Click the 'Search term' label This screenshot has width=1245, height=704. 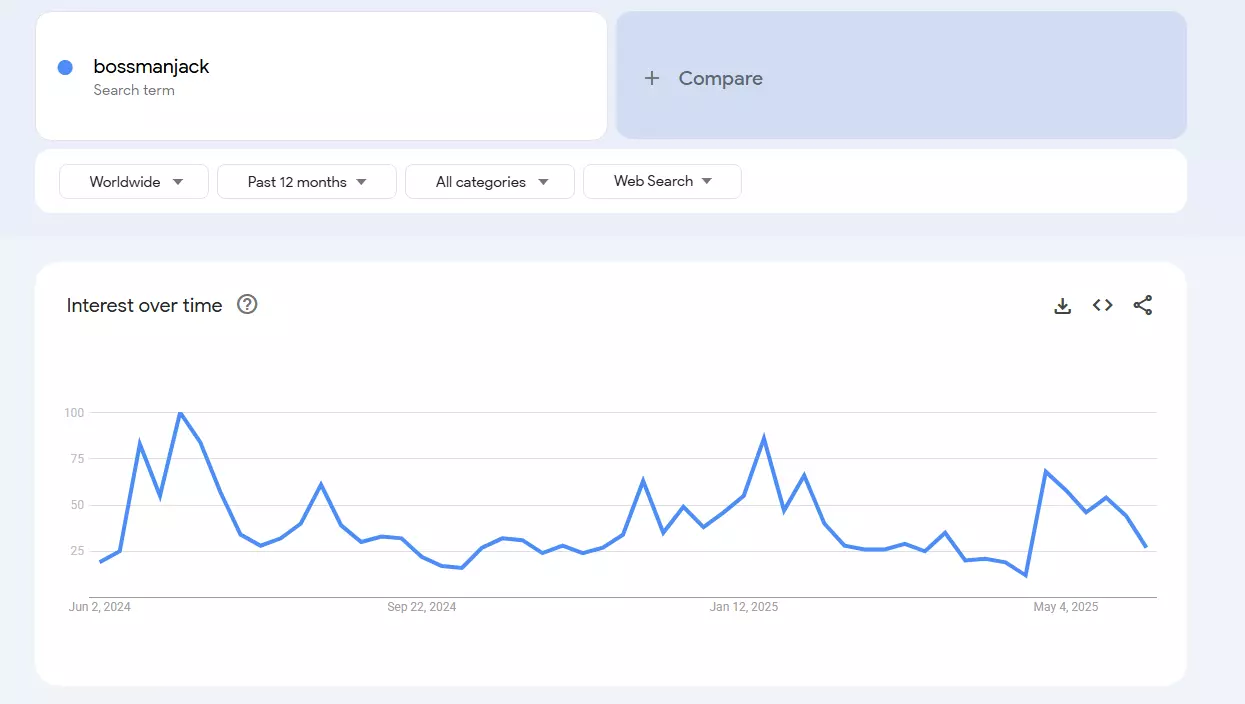pos(134,90)
